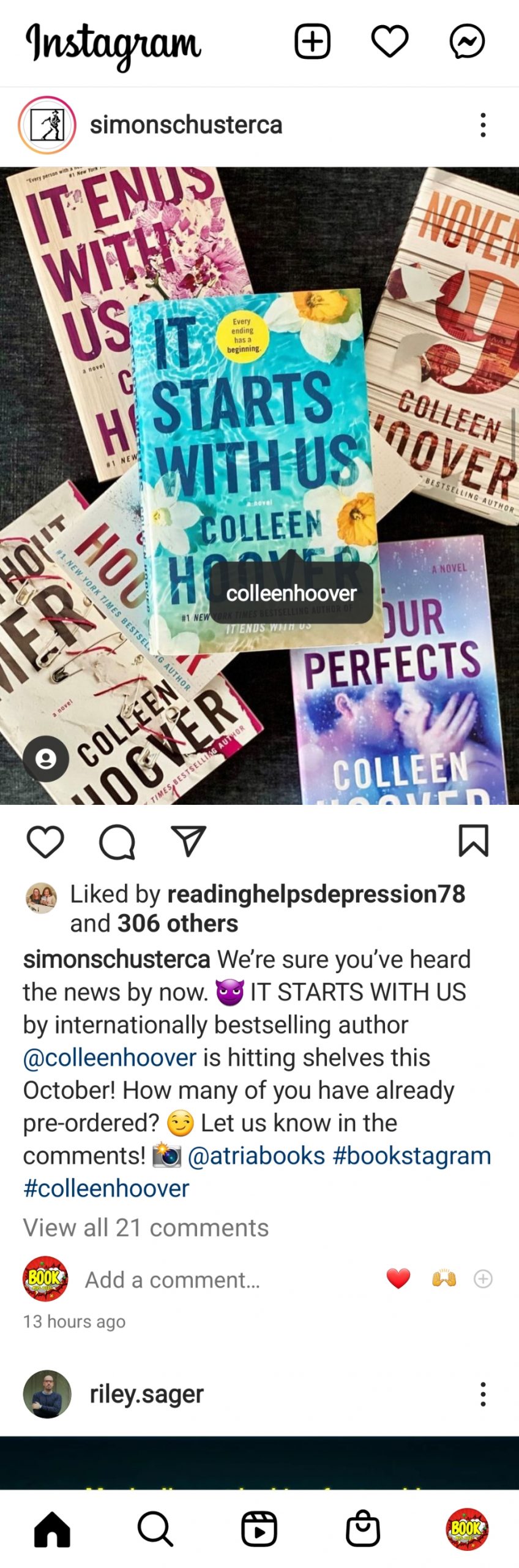
Task: Go to Home tab
Action: coord(52,1529)
